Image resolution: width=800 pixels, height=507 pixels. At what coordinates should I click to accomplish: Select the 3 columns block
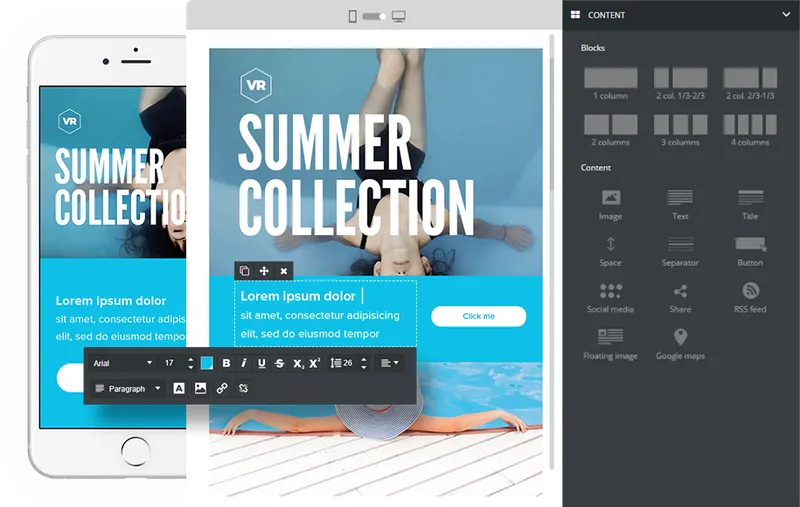point(680,130)
